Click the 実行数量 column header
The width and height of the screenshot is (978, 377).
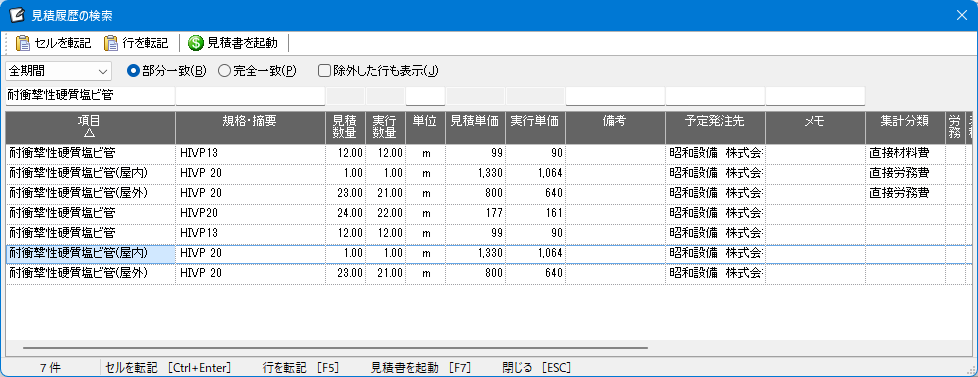(x=385, y=127)
